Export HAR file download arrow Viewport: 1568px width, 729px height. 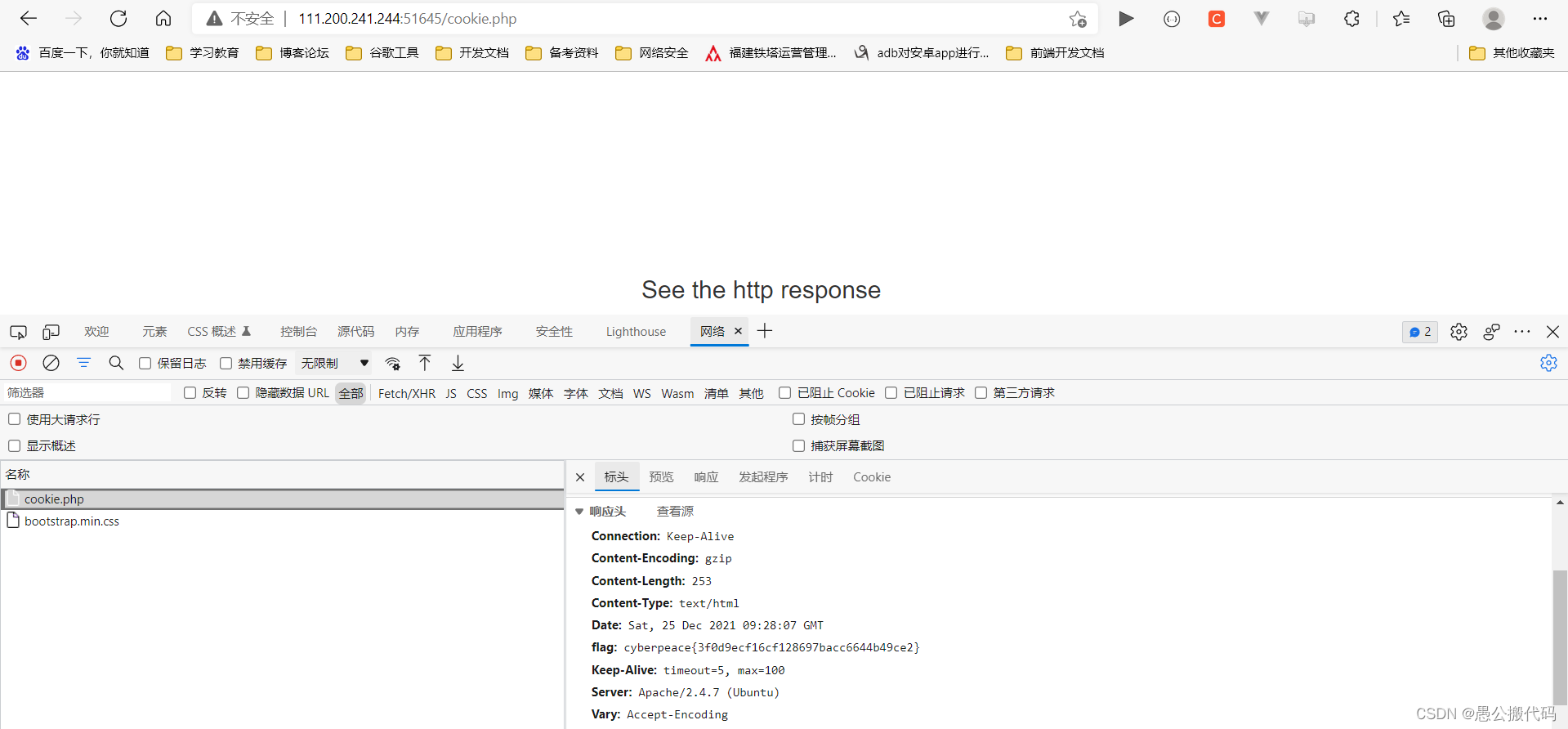point(458,363)
